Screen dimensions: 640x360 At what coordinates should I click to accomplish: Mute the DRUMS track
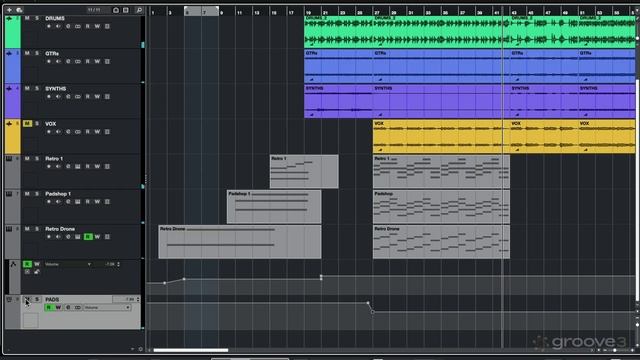pyautogui.click(x=27, y=18)
